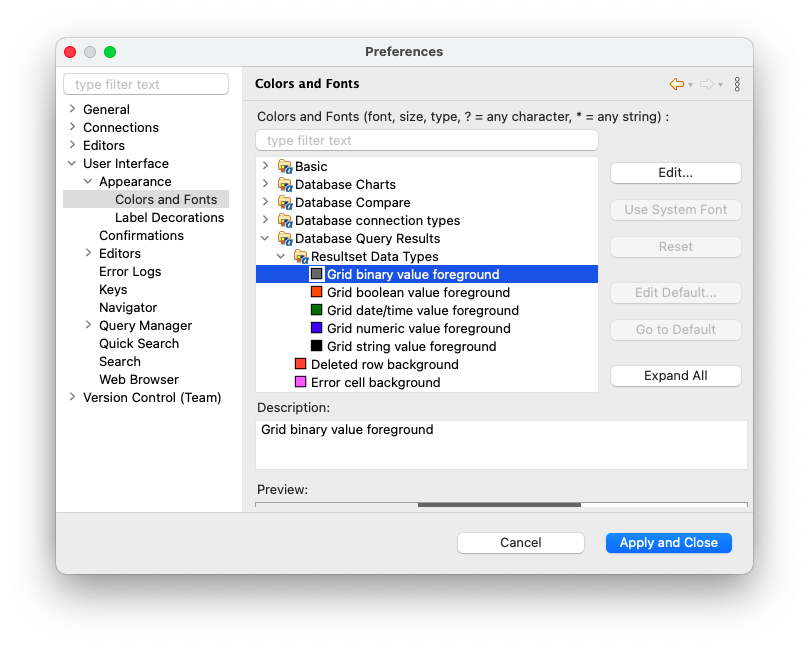Image resolution: width=809 pixels, height=648 pixels.
Task: Expand the Version Control (Team) section
Action: (72, 397)
